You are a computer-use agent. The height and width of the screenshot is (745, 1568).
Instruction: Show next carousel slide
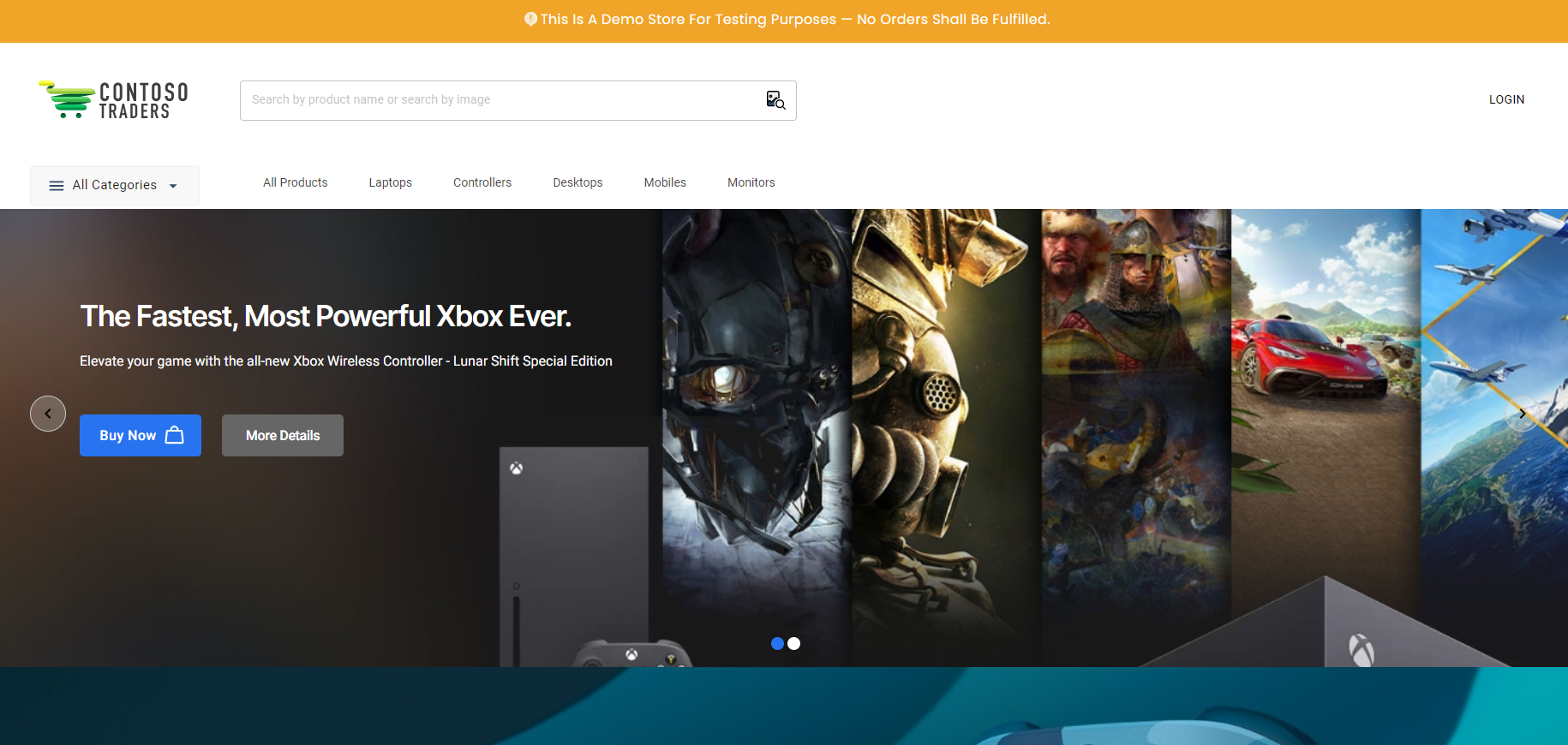(x=1523, y=414)
